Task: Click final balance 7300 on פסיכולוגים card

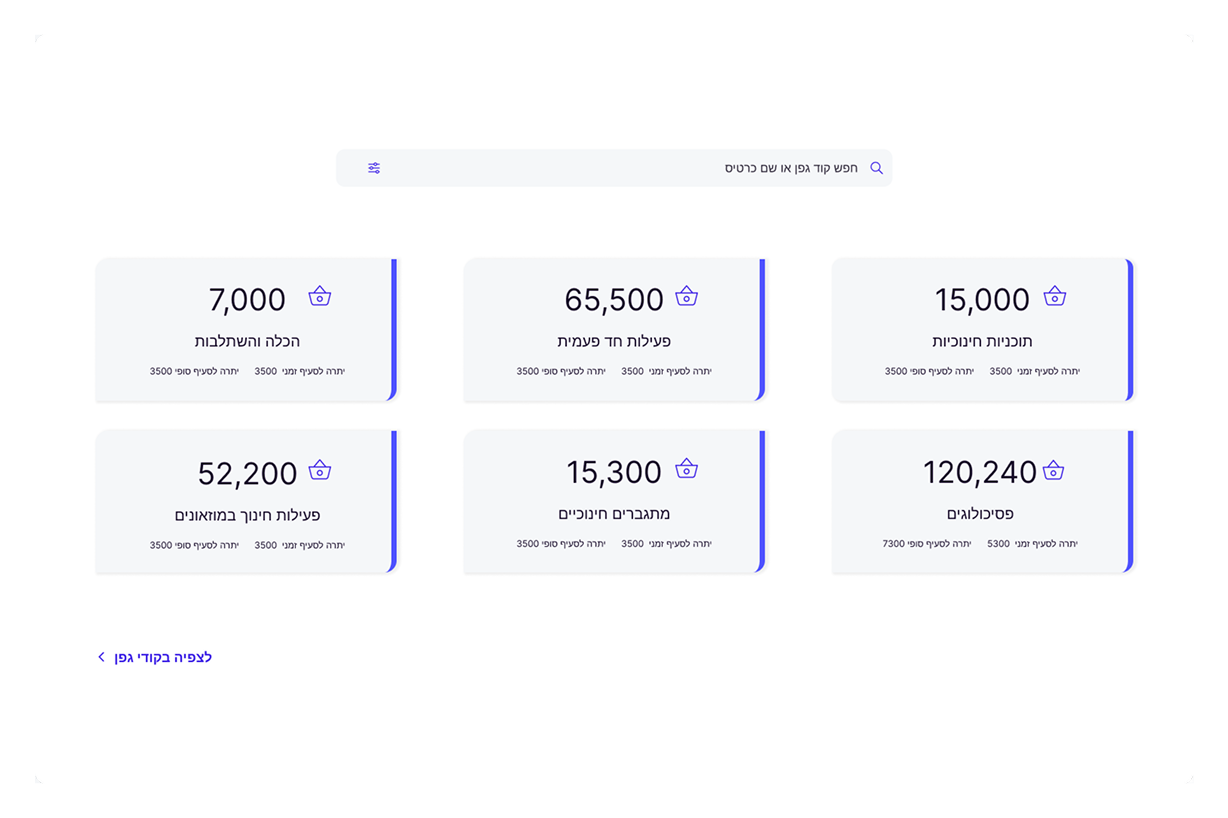Action: coord(893,544)
